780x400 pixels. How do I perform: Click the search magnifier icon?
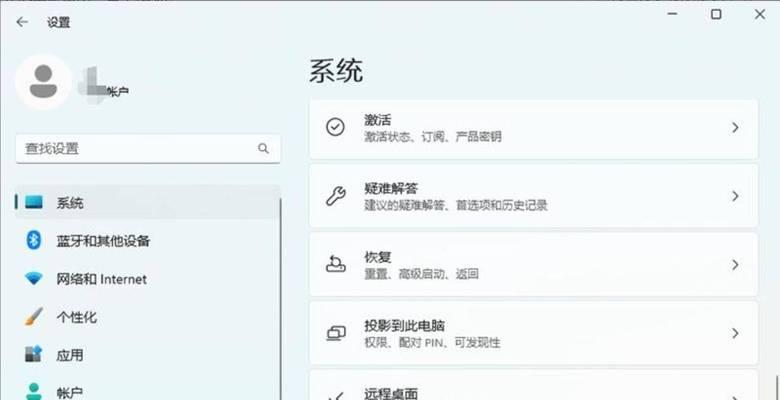point(263,148)
